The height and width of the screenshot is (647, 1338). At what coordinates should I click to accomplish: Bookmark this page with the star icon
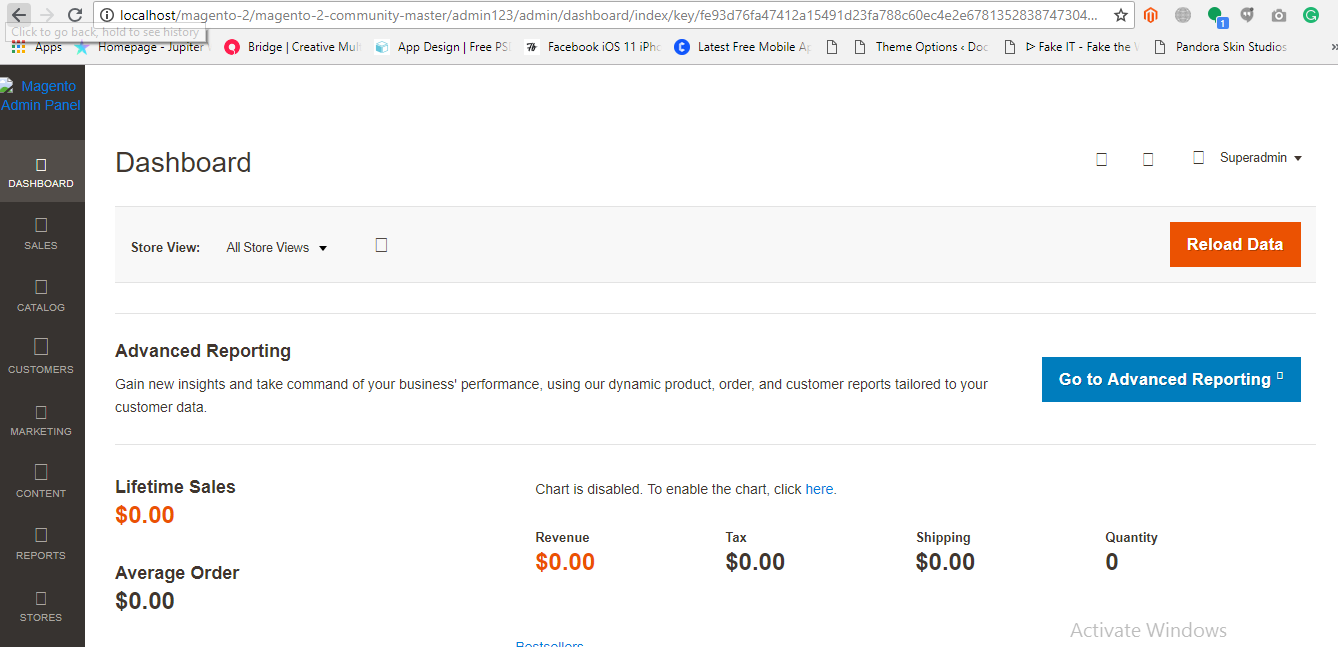point(1121,15)
